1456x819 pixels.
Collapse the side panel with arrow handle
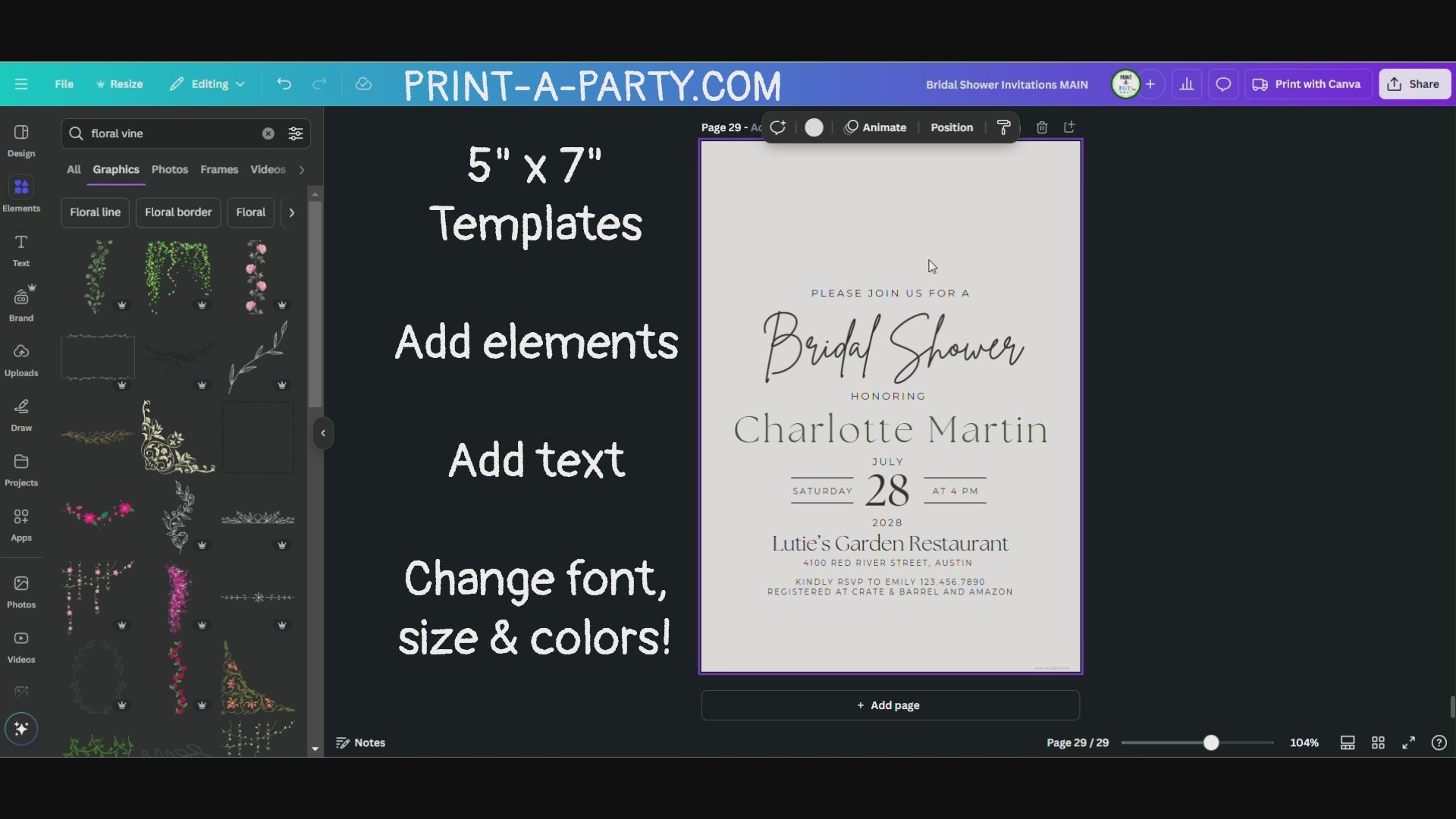323,433
